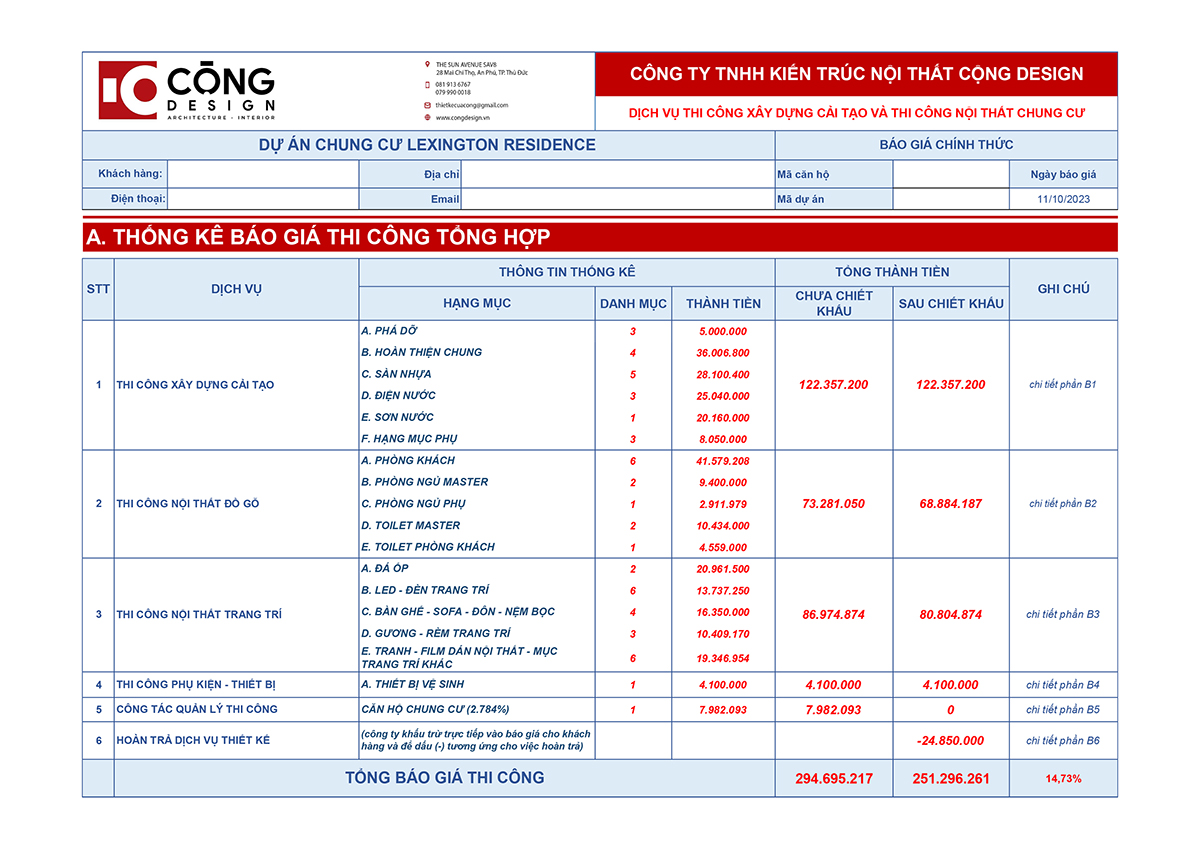
Task: Click the envelope icon beside the email address
Action: point(428,105)
